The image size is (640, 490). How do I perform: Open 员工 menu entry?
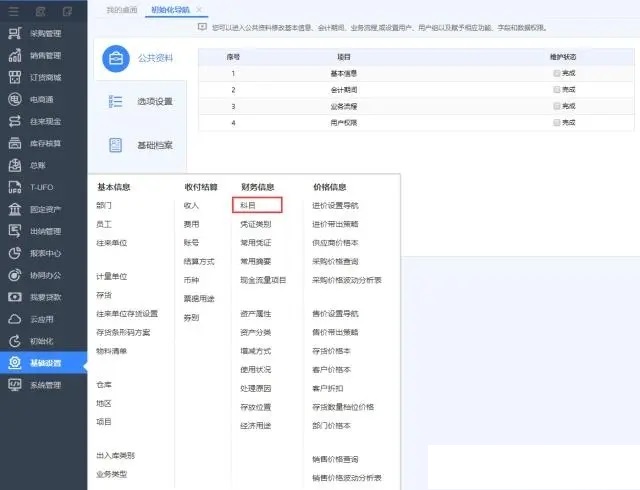[104, 224]
